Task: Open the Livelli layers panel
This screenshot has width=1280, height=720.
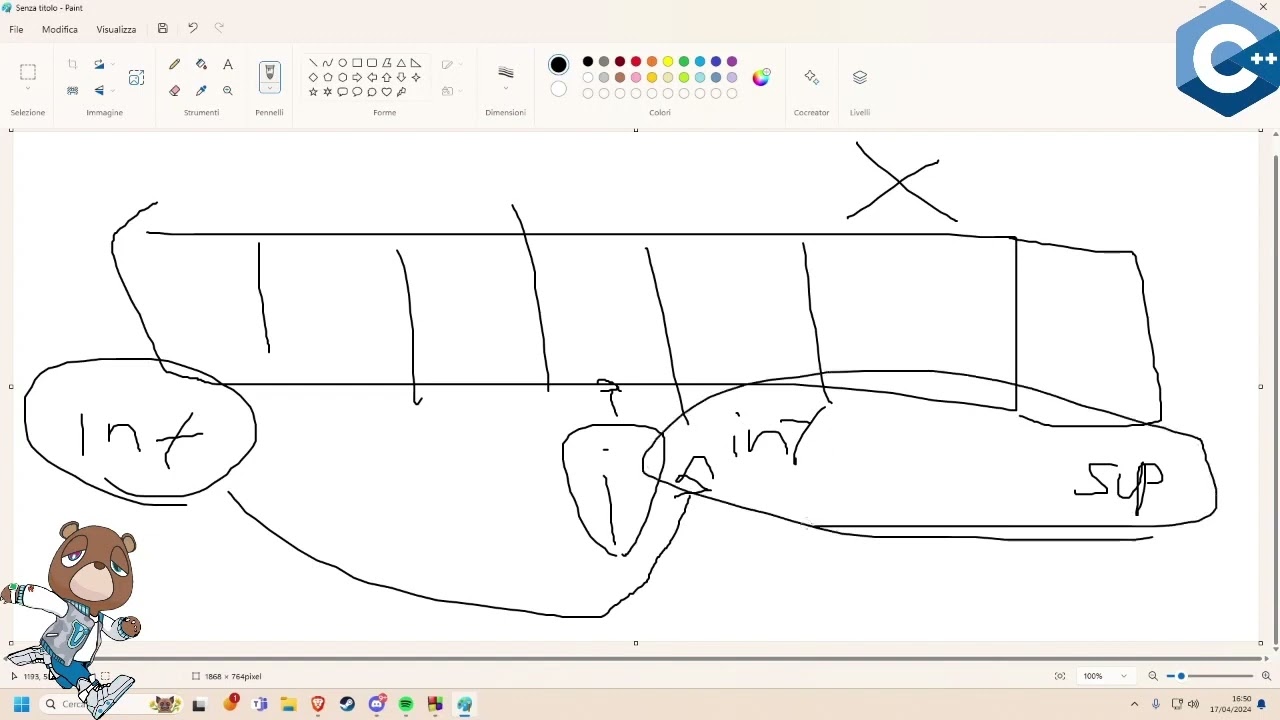Action: click(x=860, y=77)
